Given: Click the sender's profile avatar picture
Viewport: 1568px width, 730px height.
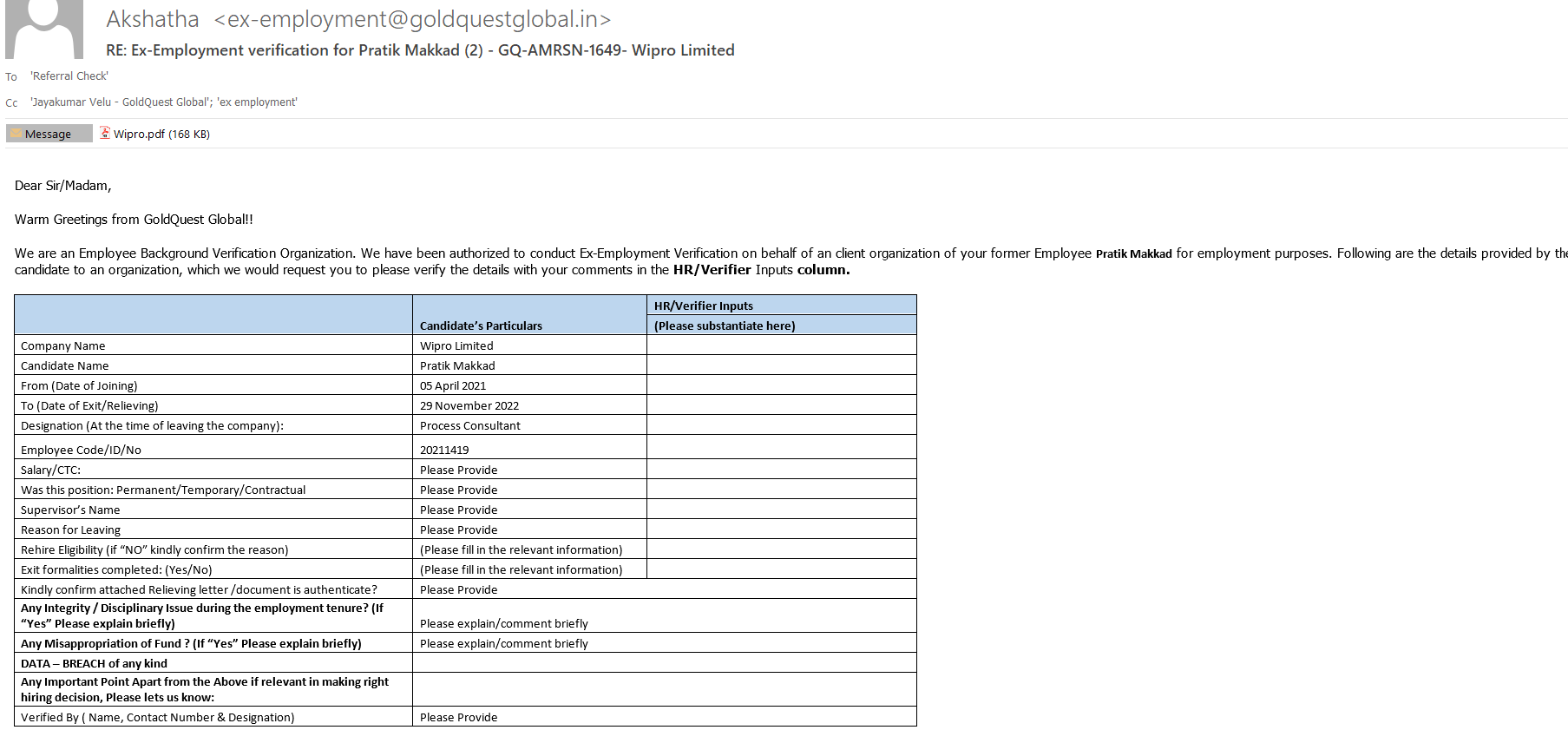Looking at the screenshot, I should tap(44, 29).
